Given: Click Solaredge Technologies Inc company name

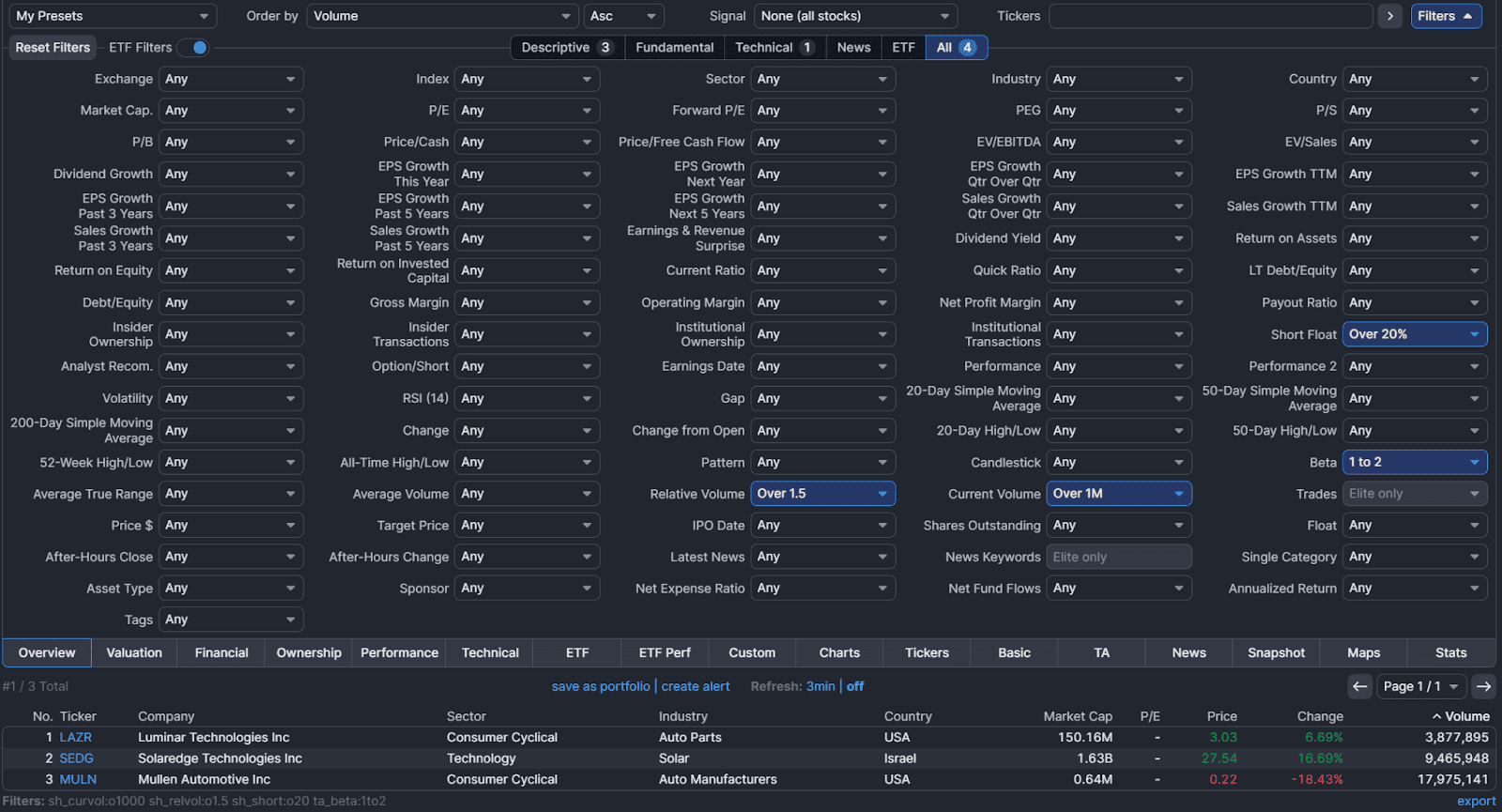Looking at the screenshot, I should tap(220, 758).
